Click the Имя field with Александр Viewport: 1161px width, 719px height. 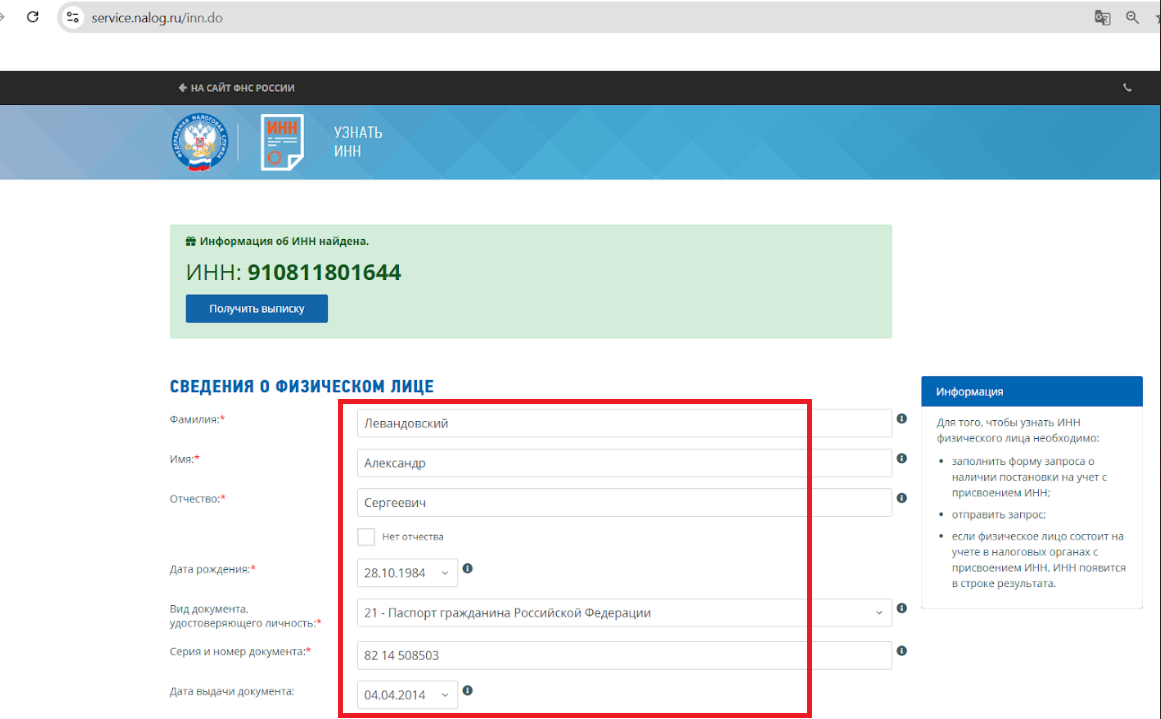pyautogui.click(x=623, y=463)
